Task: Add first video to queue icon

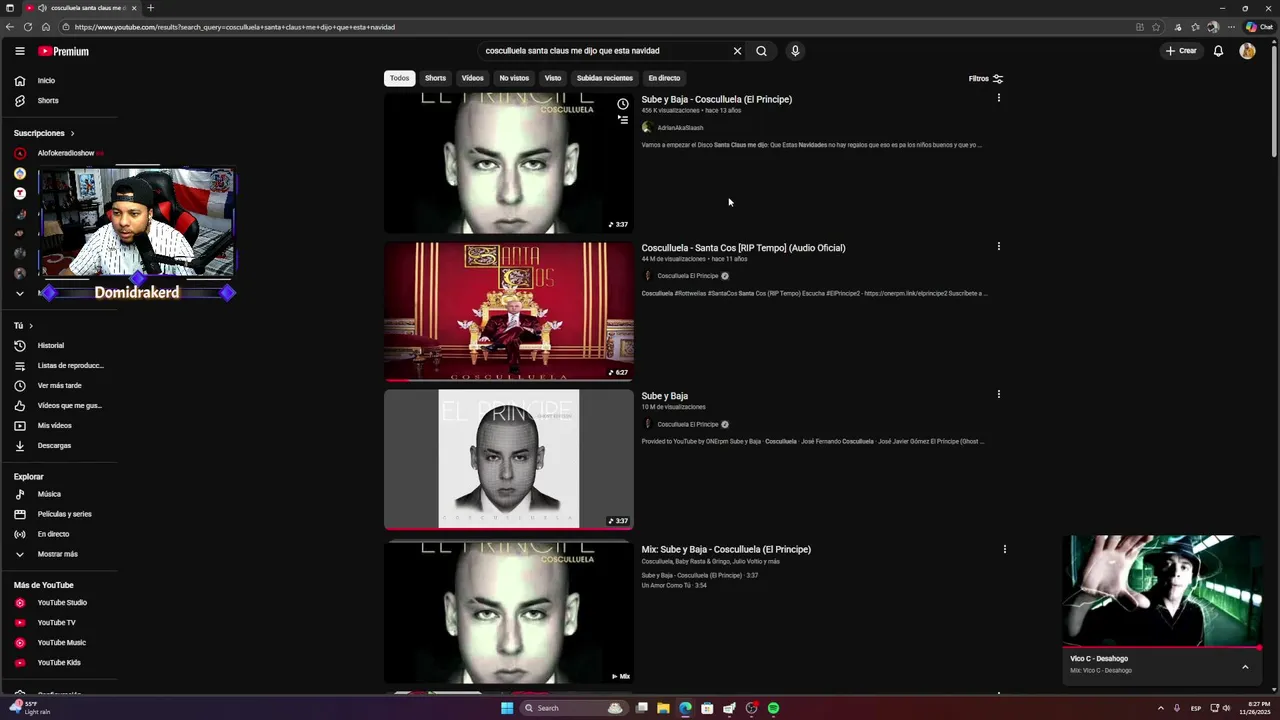Action: click(x=623, y=120)
